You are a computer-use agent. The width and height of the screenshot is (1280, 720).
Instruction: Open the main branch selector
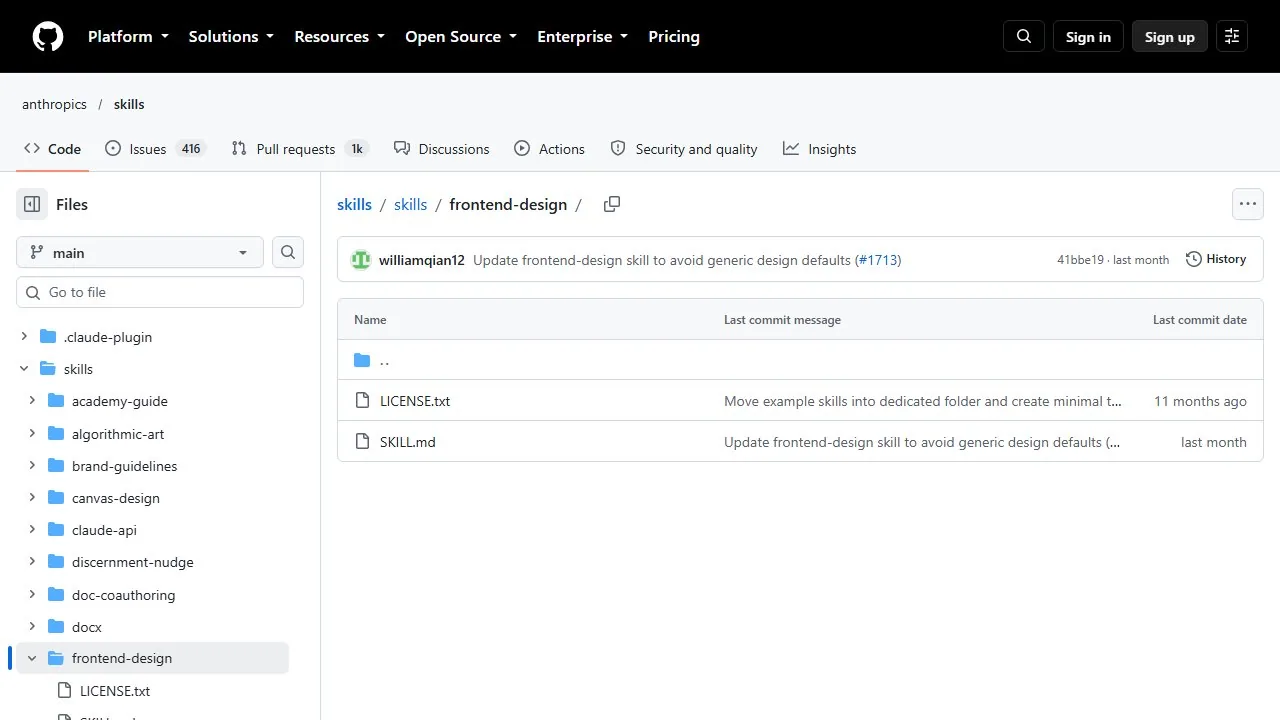click(x=140, y=253)
